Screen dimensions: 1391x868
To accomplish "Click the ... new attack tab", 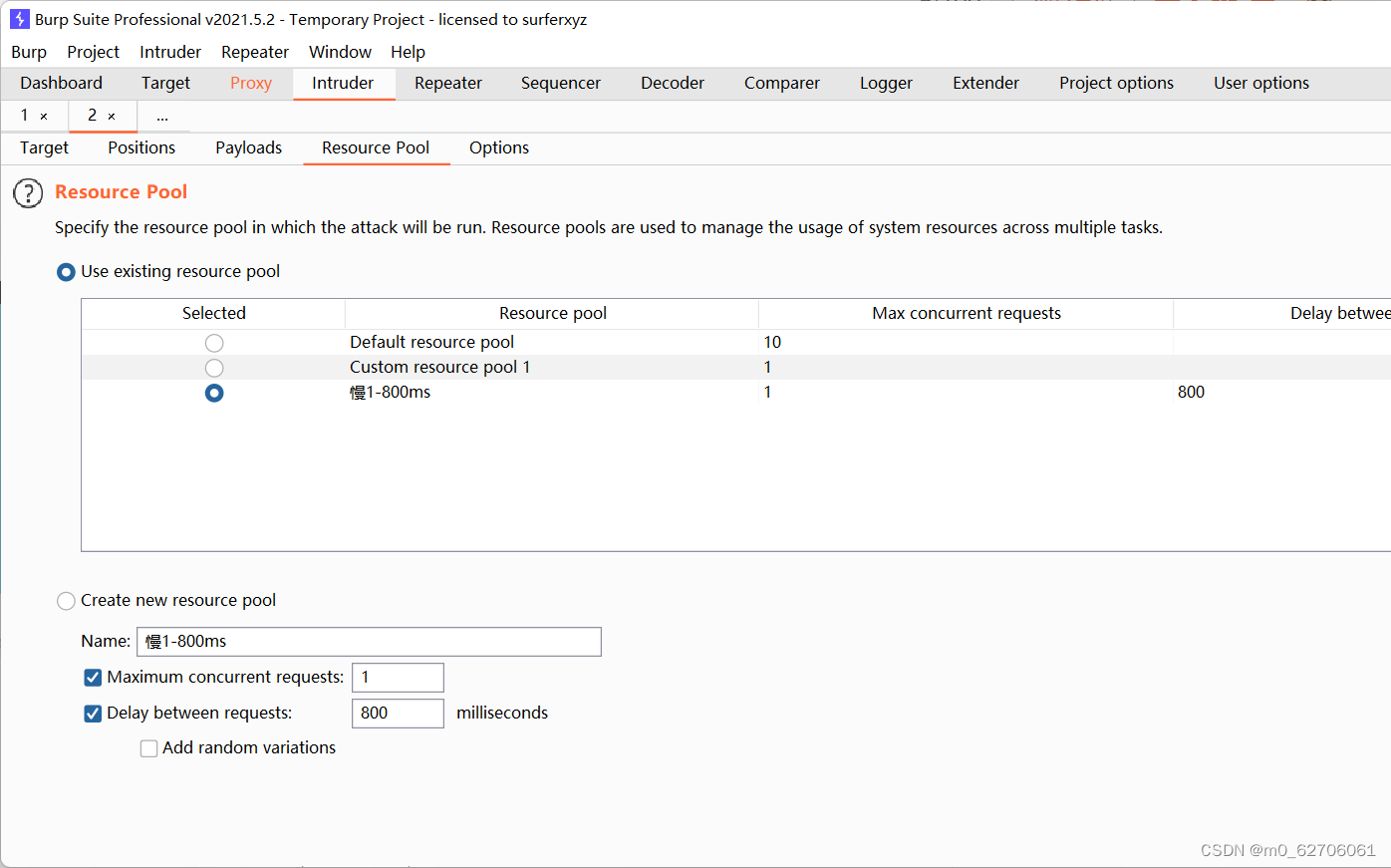I will pos(162,117).
